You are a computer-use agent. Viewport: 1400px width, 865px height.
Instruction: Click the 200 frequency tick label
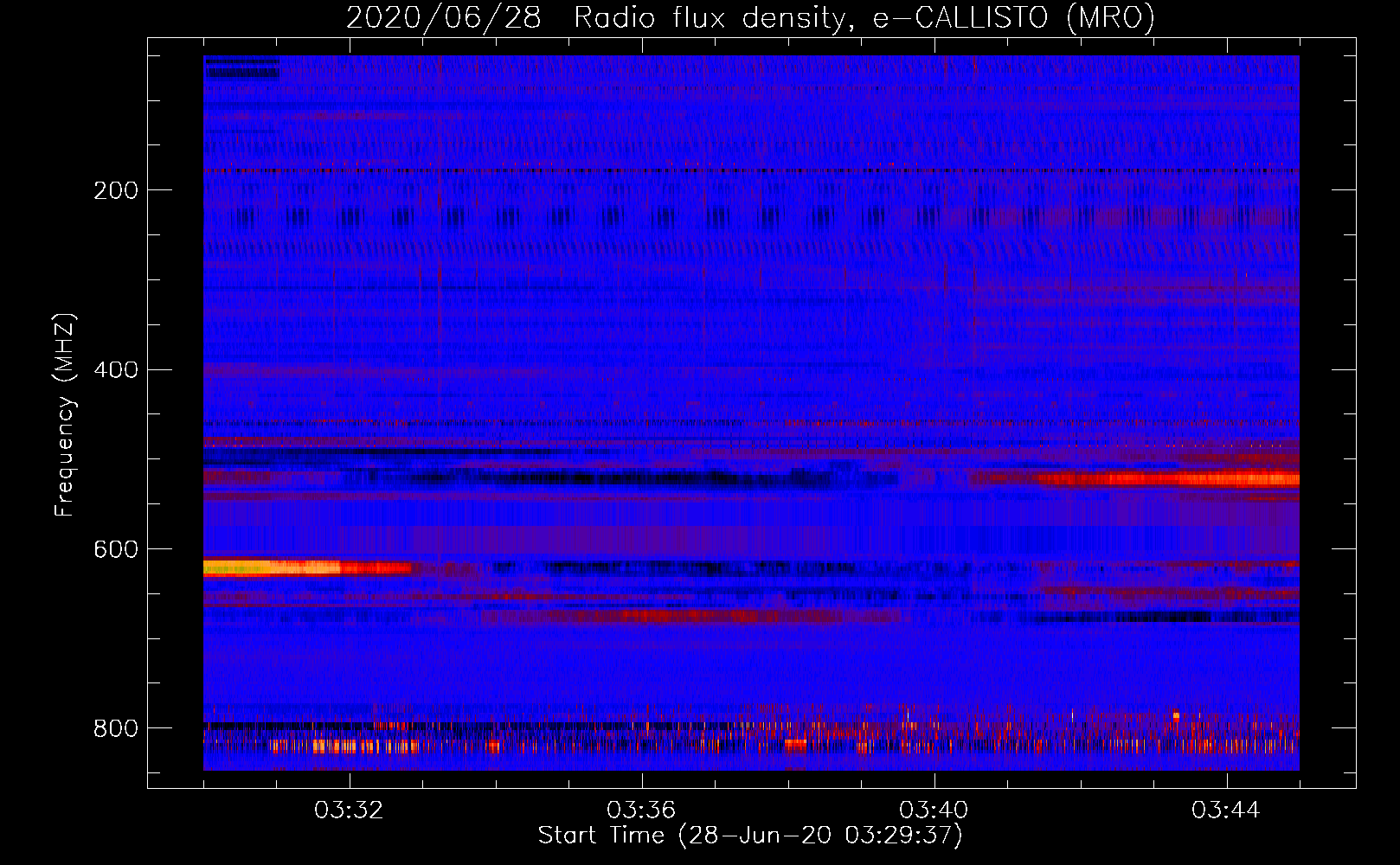click(116, 190)
